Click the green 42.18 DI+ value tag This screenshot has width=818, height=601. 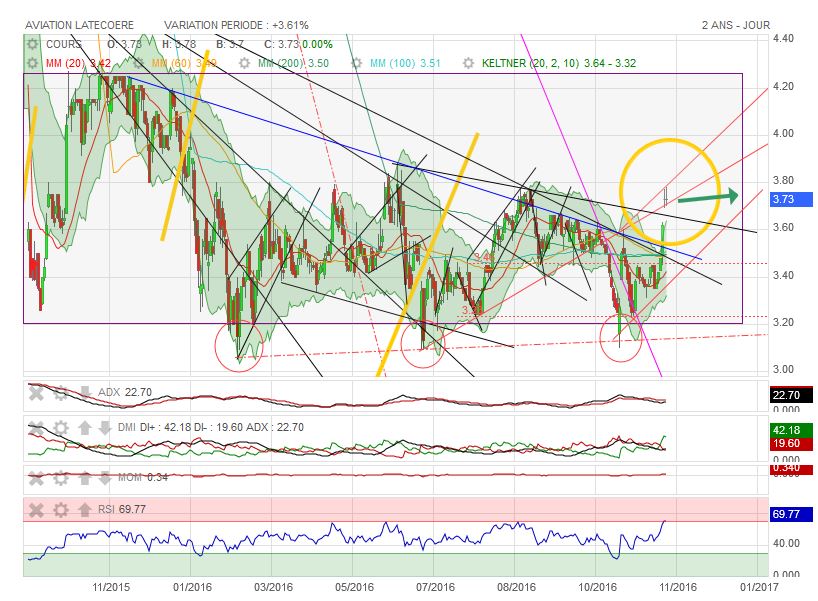coord(791,430)
